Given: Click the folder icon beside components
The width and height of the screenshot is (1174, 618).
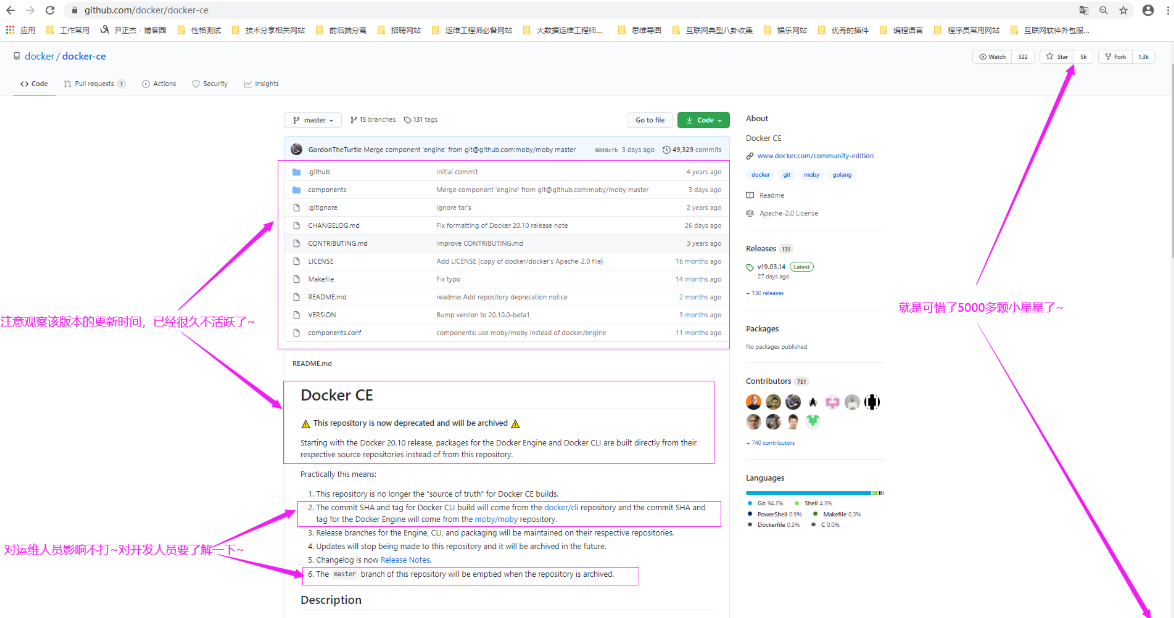Looking at the screenshot, I should [x=296, y=190].
